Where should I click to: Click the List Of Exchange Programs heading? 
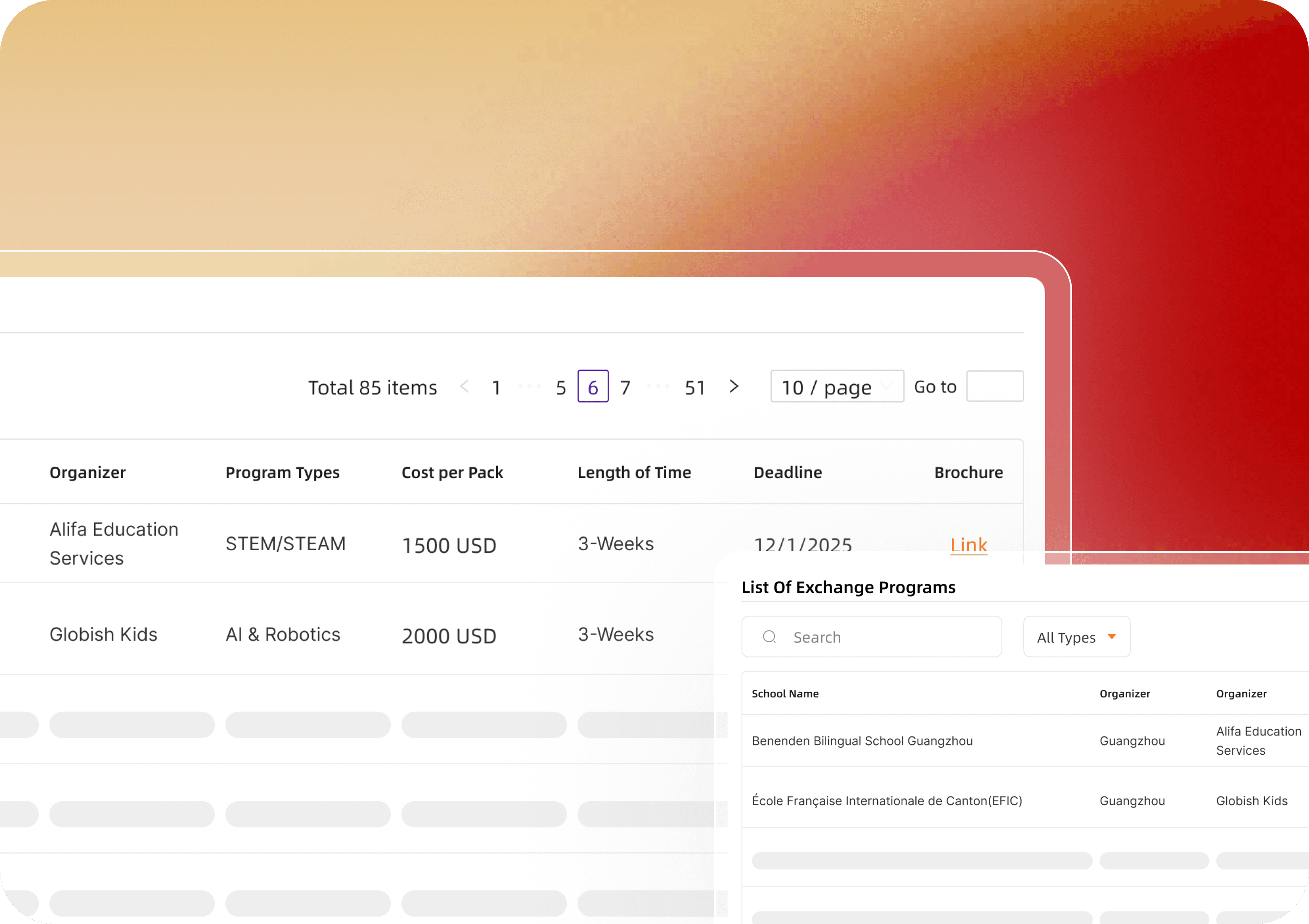[848, 587]
